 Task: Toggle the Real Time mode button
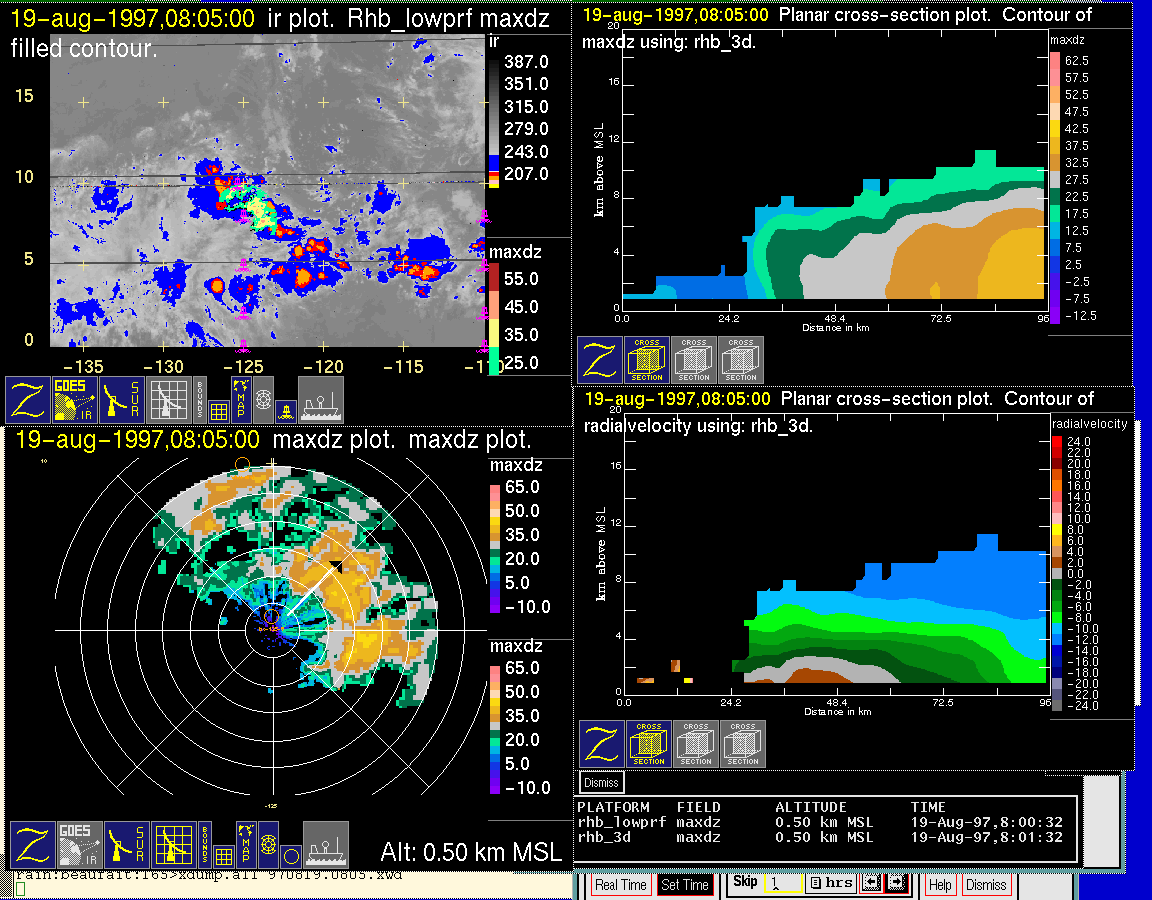pyautogui.click(x=621, y=885)
